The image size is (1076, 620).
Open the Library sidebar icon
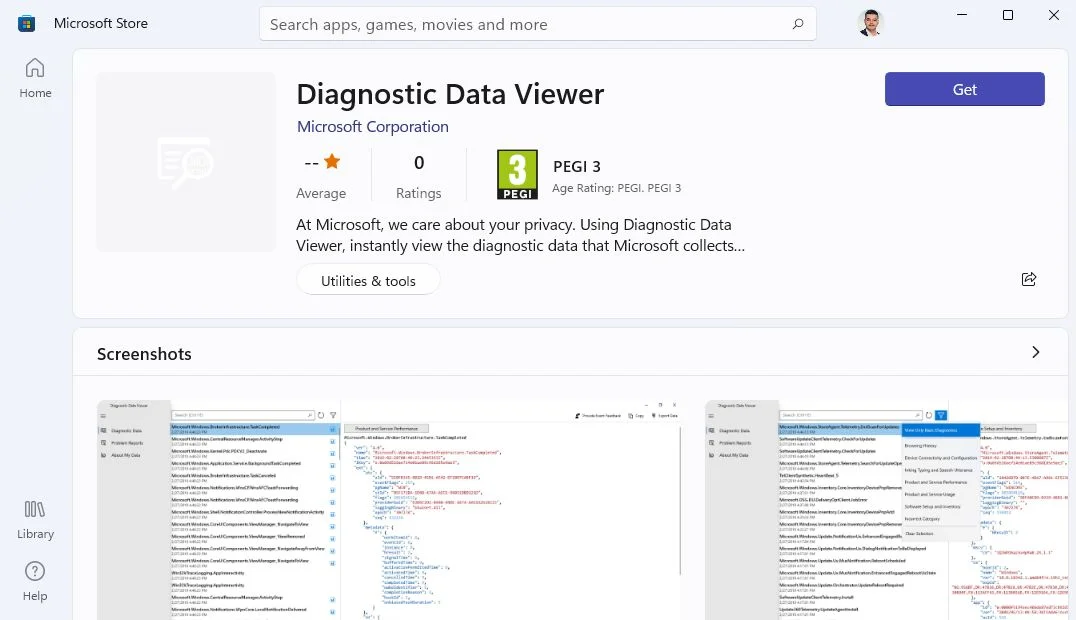click(35, 519)
